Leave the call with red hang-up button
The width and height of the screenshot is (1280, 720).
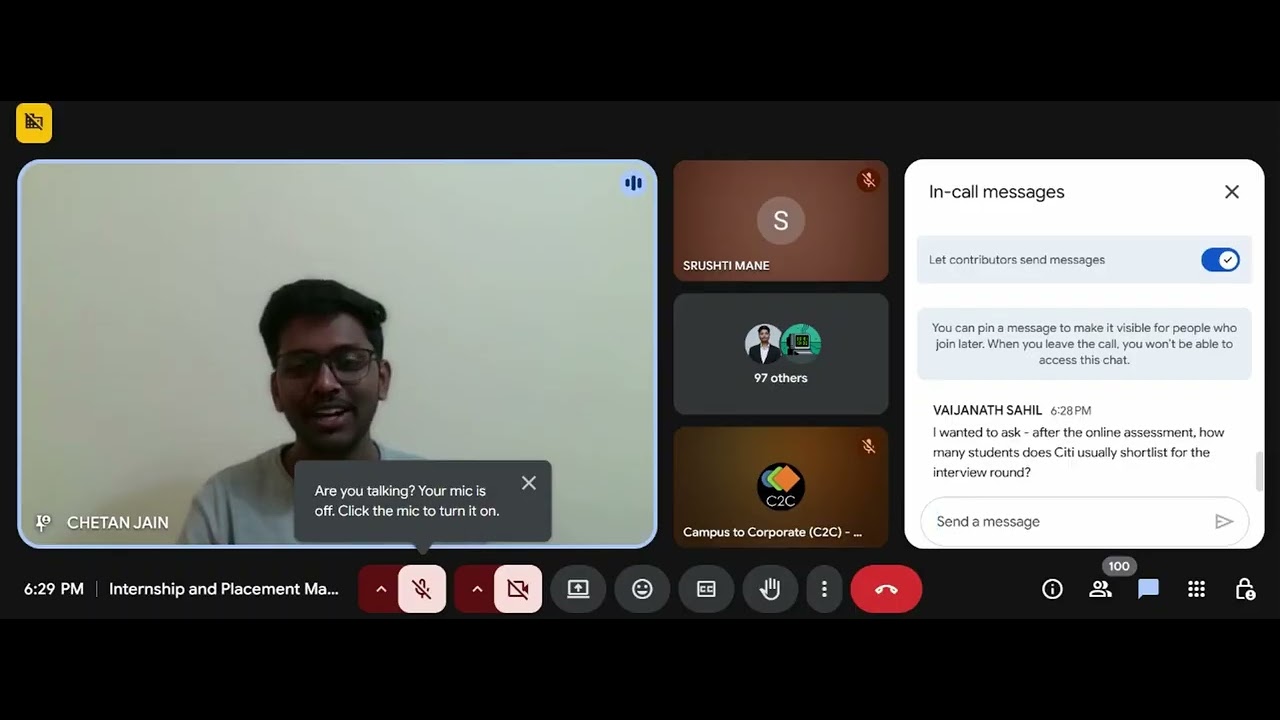(x=886, y=589)
